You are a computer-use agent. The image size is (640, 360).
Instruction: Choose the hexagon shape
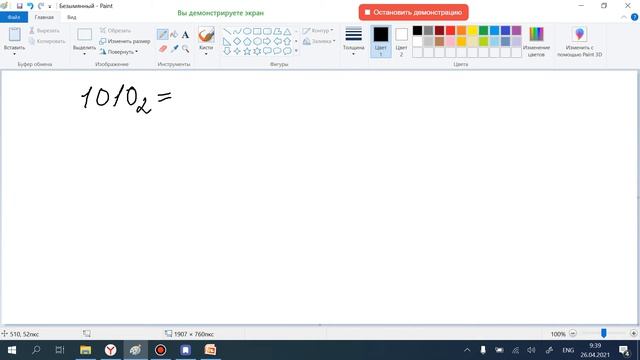click(257, 41)
